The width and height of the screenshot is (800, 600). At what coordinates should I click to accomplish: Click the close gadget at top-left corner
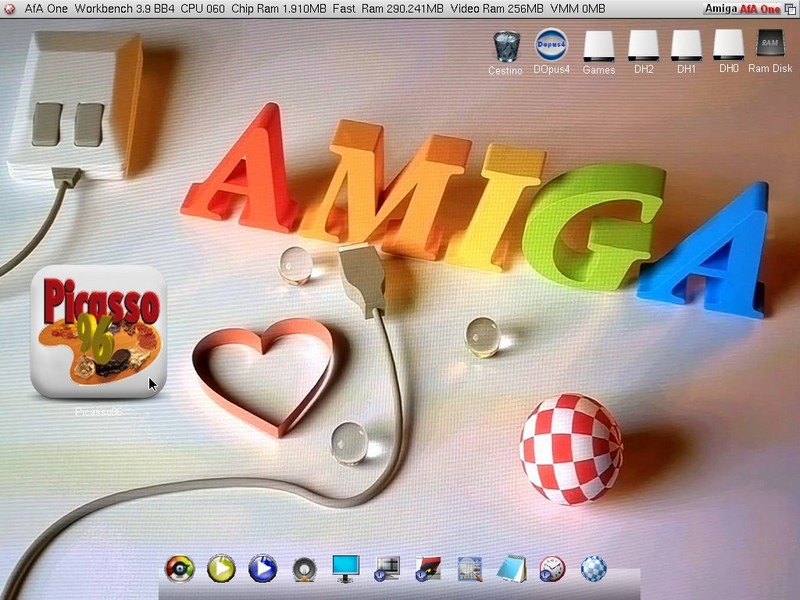click(x=8, y=9)
